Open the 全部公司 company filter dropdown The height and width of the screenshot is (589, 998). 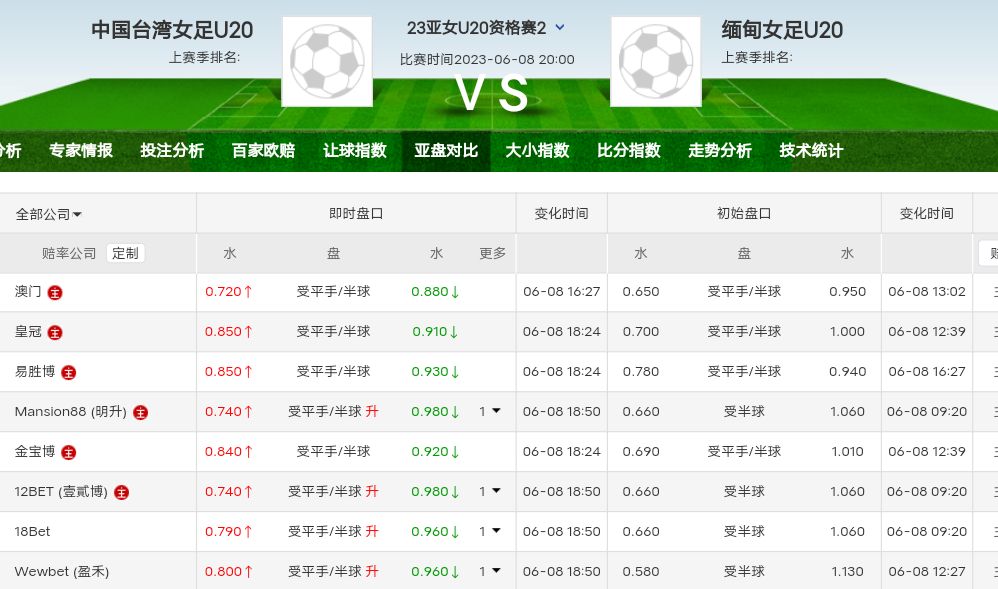[48, 214]
